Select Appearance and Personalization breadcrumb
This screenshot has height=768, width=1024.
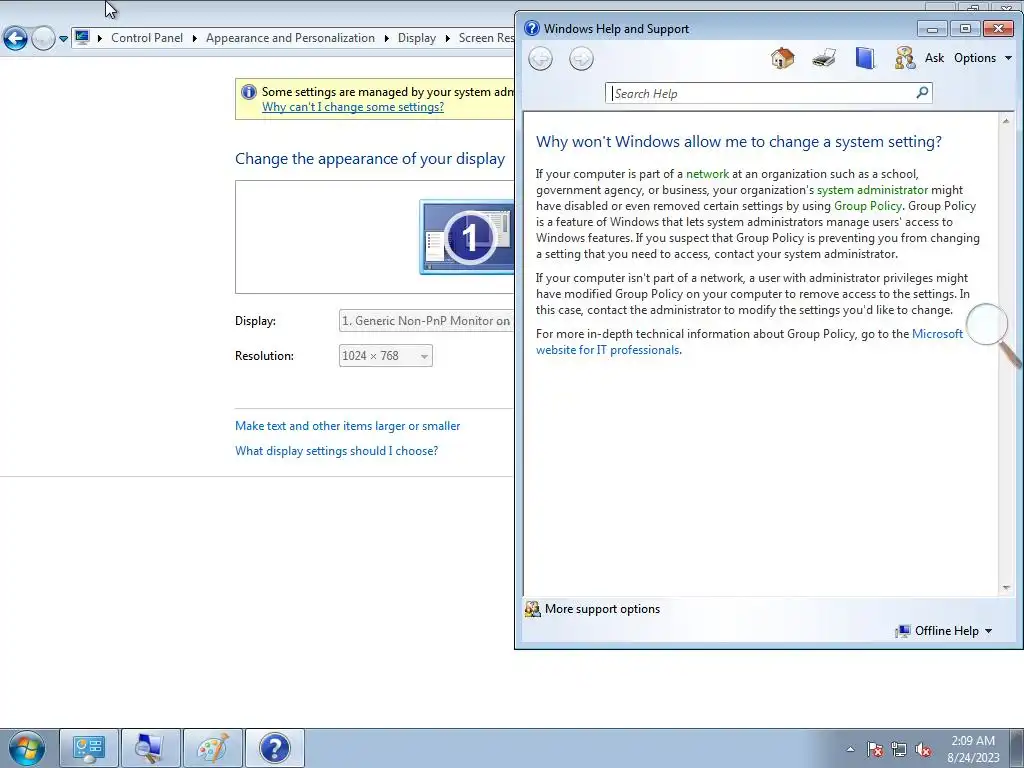click(290, 38)
